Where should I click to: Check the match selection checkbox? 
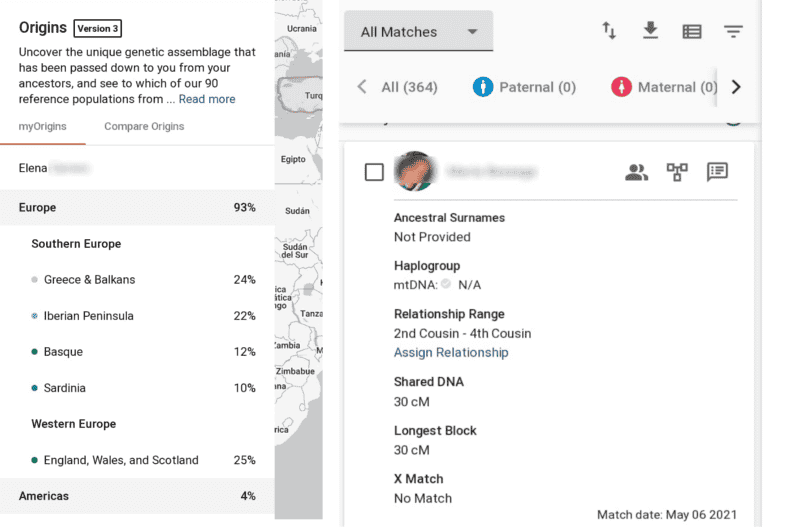[374, 172]
